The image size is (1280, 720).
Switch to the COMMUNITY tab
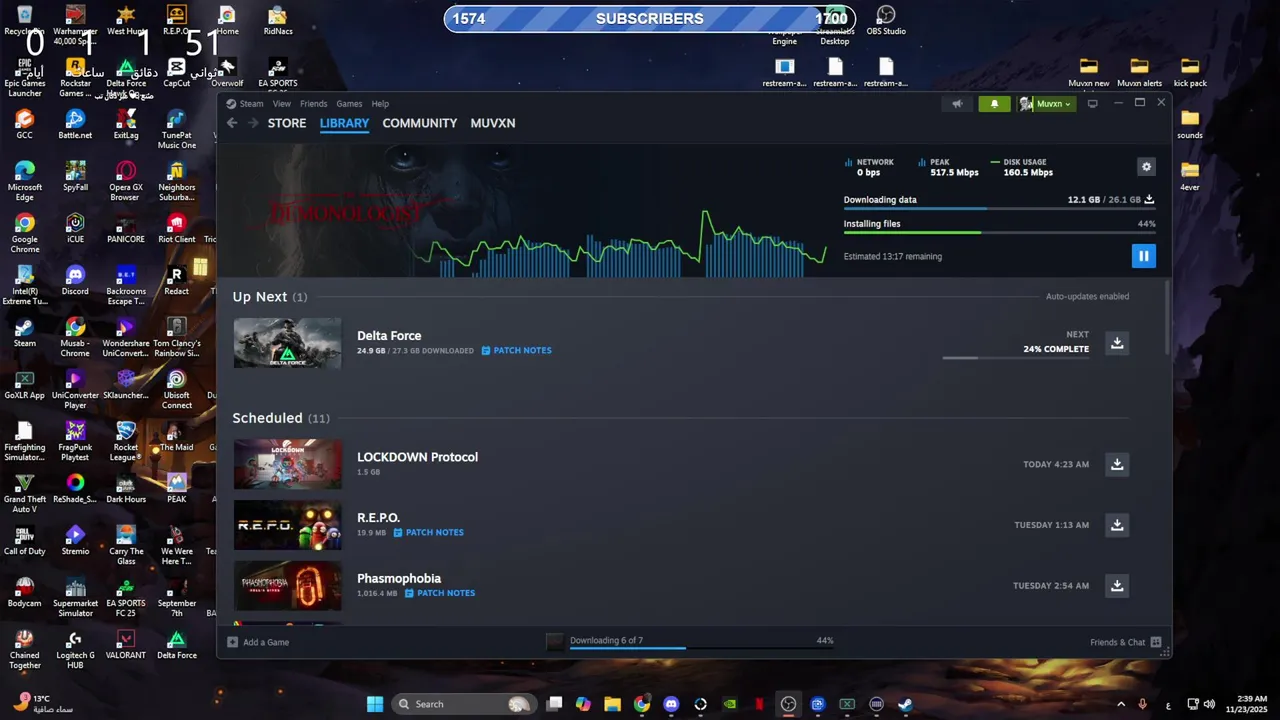(420, 123)
